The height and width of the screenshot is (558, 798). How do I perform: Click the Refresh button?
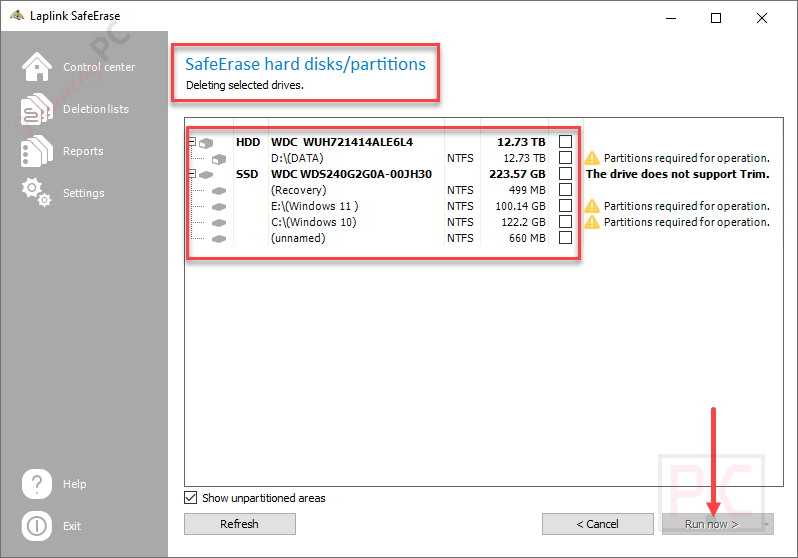pos(240,524)
